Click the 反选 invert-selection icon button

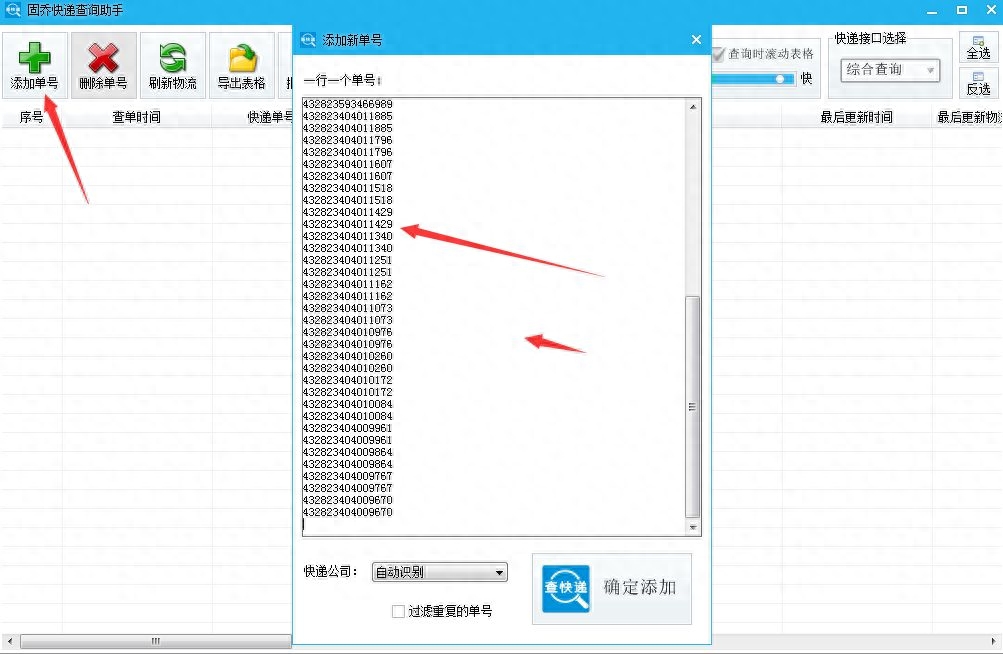(x=978, y=83)
